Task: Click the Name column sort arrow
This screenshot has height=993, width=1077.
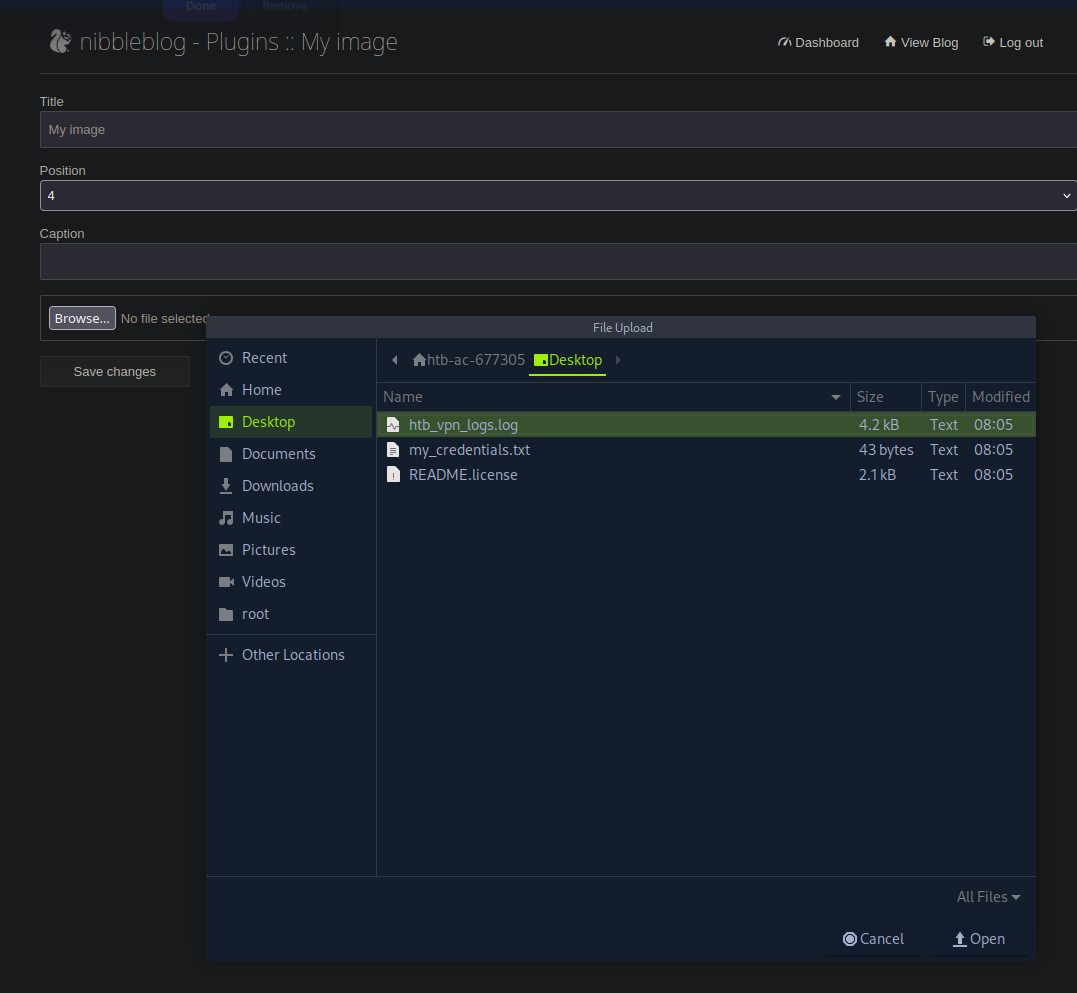Action: [836, 397]
